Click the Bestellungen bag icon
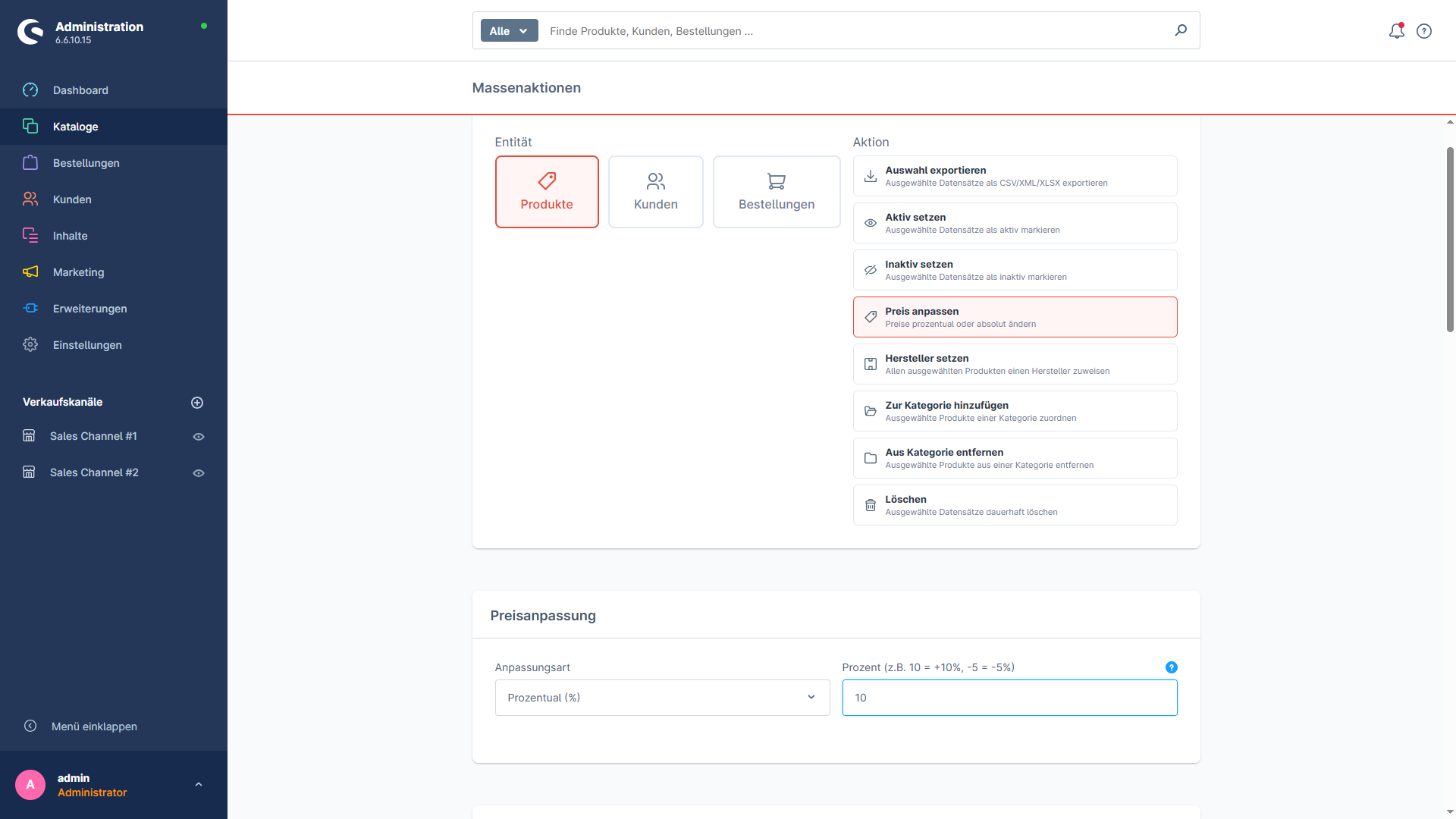1456x819 pixels. pos(30,163)
